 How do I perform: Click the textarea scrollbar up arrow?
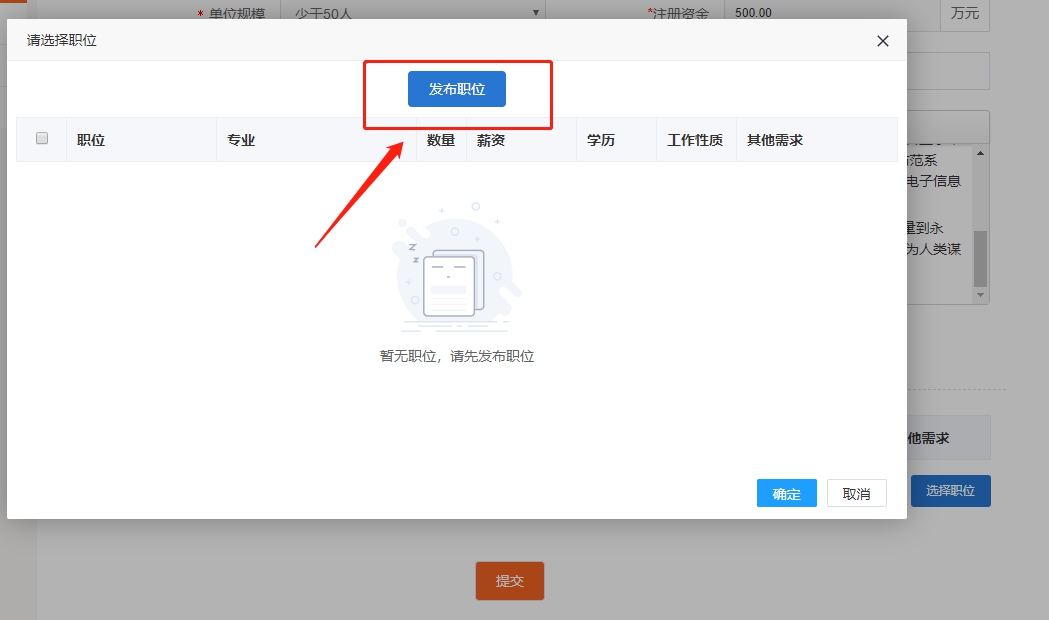[980, 153]
